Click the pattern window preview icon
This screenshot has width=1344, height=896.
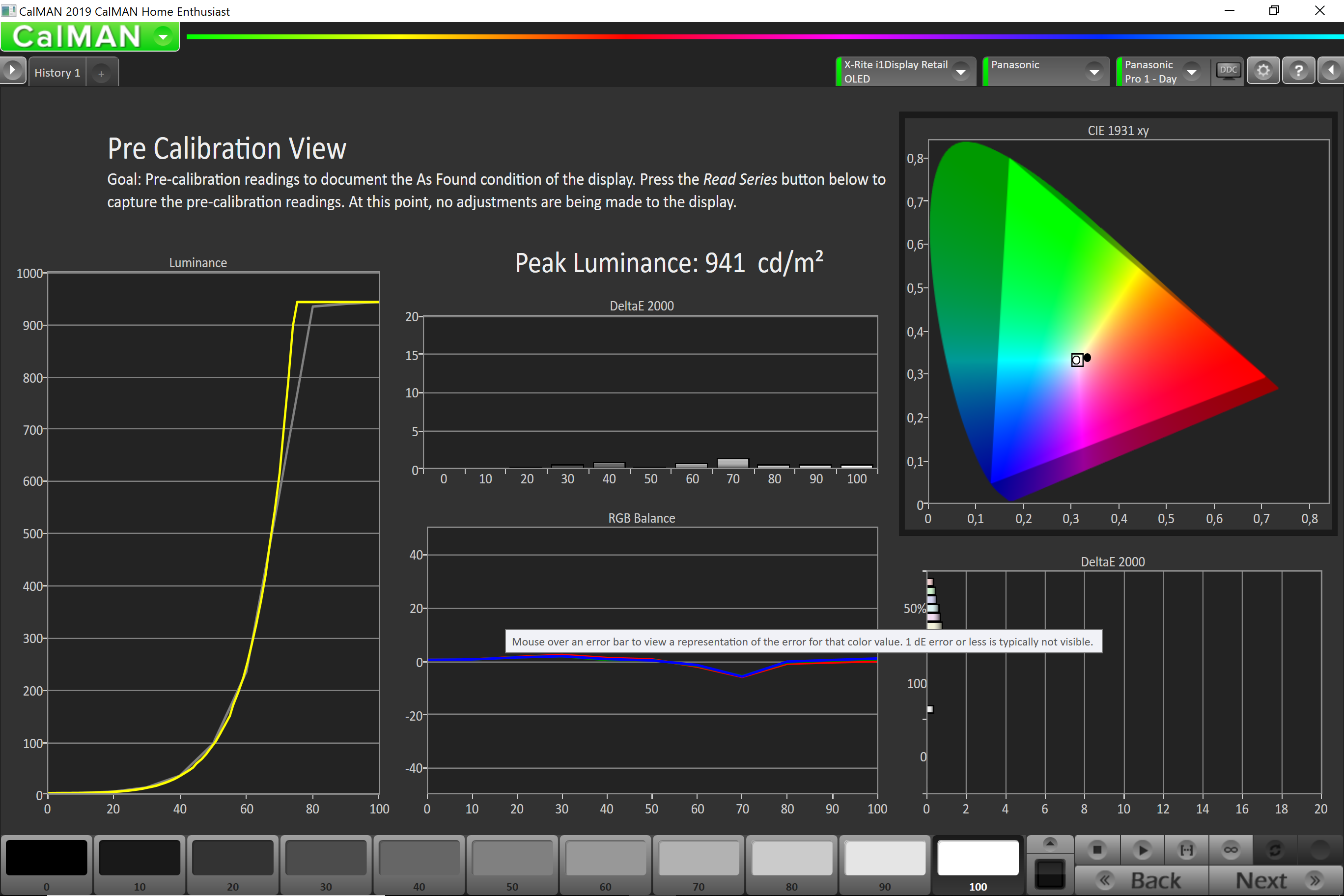click(x=1050, y=874)
